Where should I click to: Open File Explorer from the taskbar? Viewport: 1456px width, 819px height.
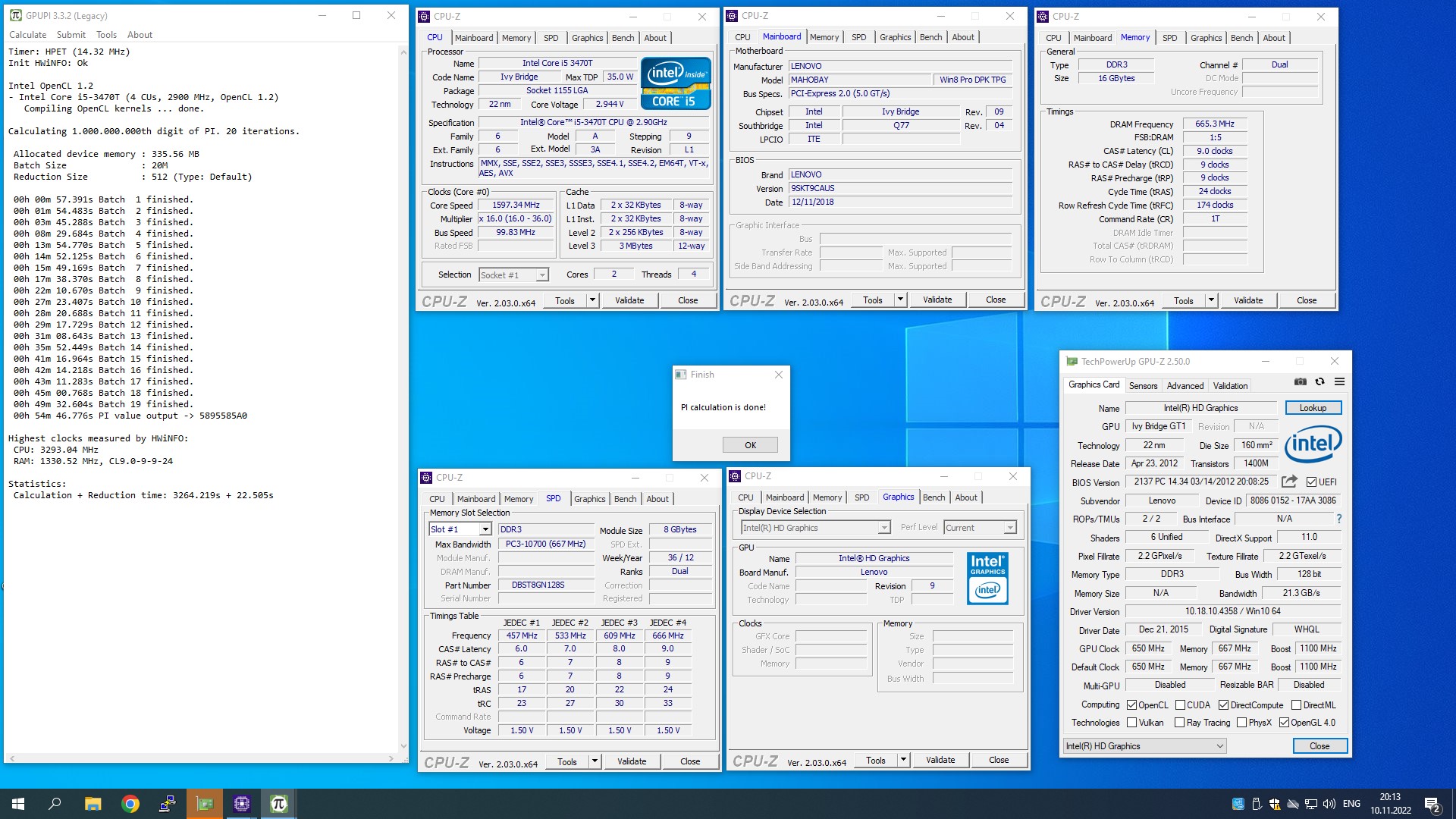(x=93, y=804)
